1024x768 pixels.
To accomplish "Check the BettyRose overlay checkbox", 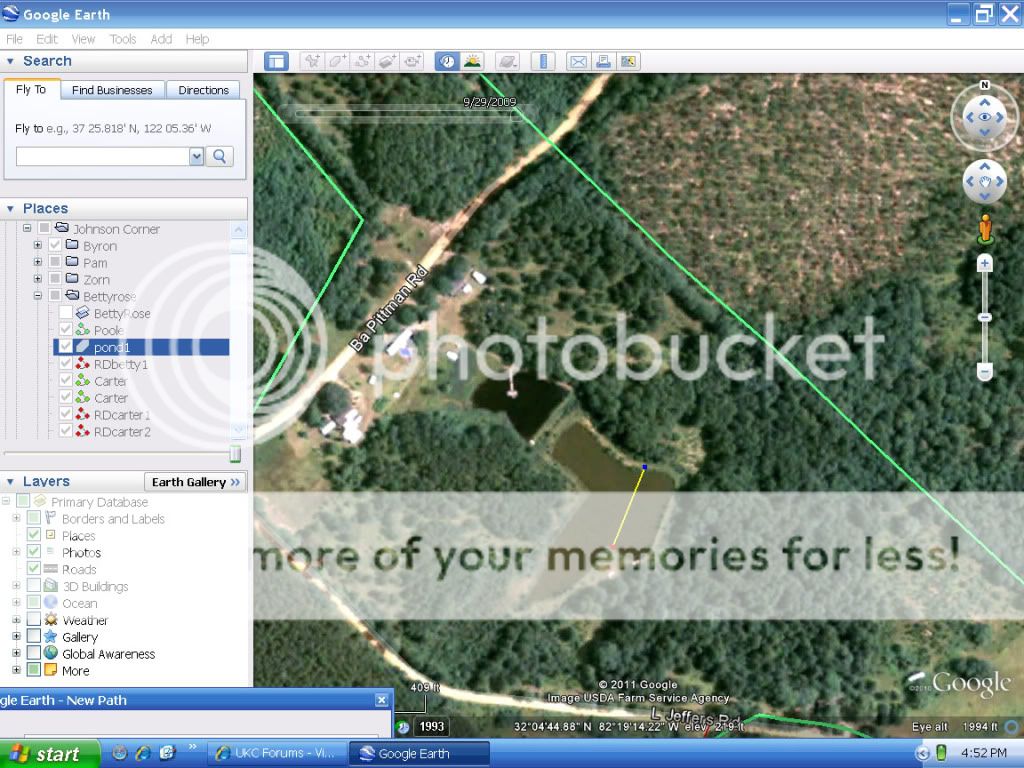I will coord(66,313).
